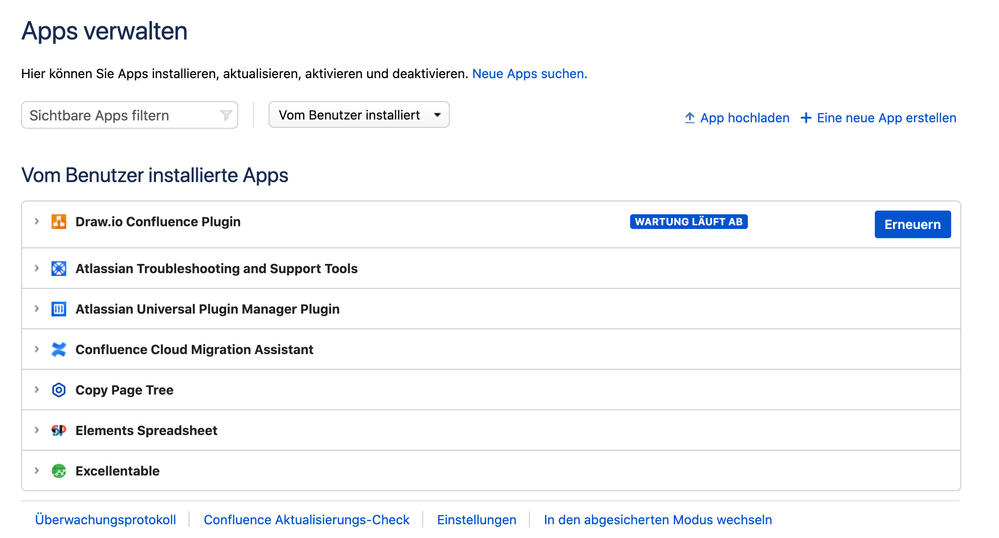Select Atlassian Universal Plugin Manager Plugin text
The width and height of the screenshot is (999, 538).
click(x=208, y=309)
